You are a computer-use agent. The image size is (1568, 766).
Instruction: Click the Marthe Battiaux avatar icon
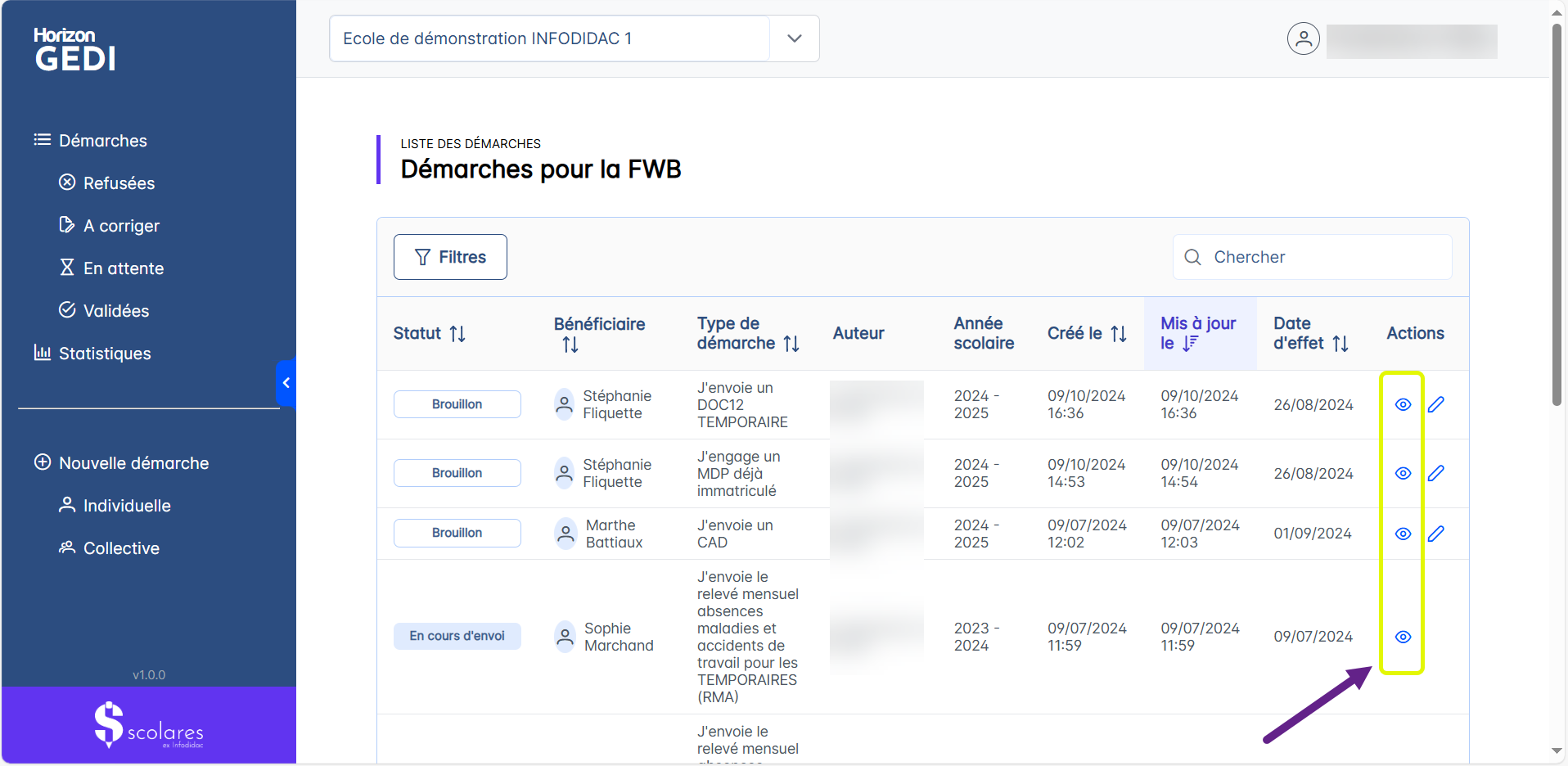pyautogui.click(x=565, y=534)
